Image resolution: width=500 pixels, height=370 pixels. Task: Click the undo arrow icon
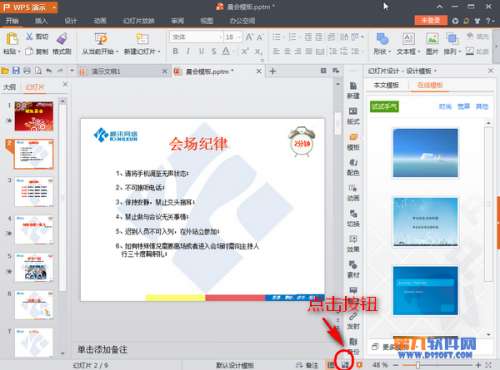click(x=49, y=71)
